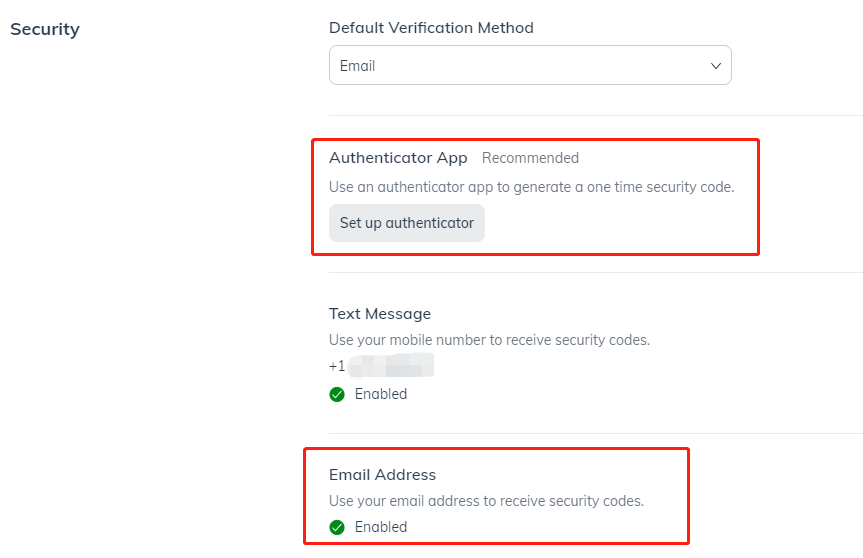Screen dimensions: 863x558
Task: Click the Set up authenticator button
Action: [407, 223]
